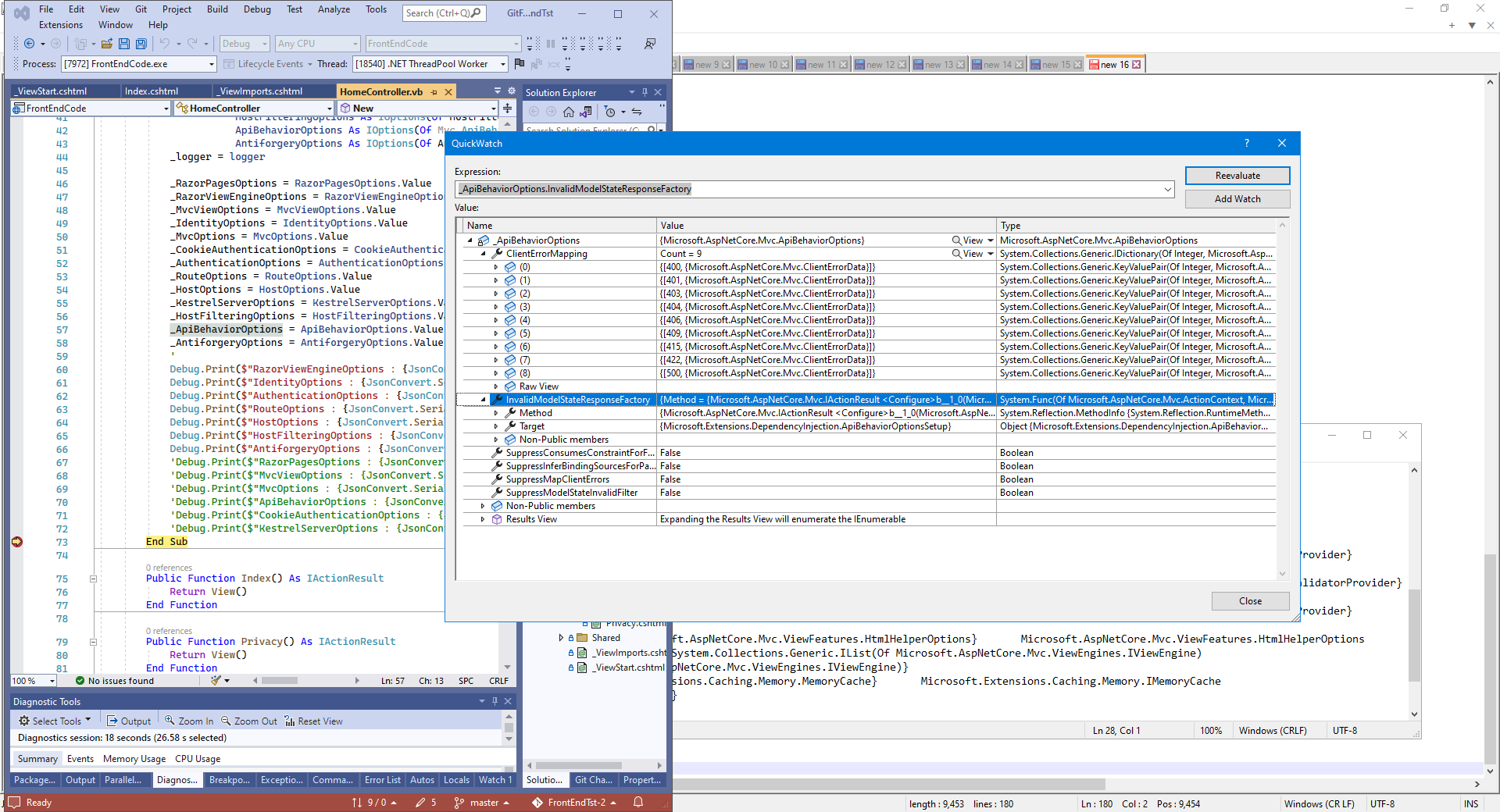Click the send feedback icon
This screenshot has width=1500, height=812.
(x=649, y=44)
